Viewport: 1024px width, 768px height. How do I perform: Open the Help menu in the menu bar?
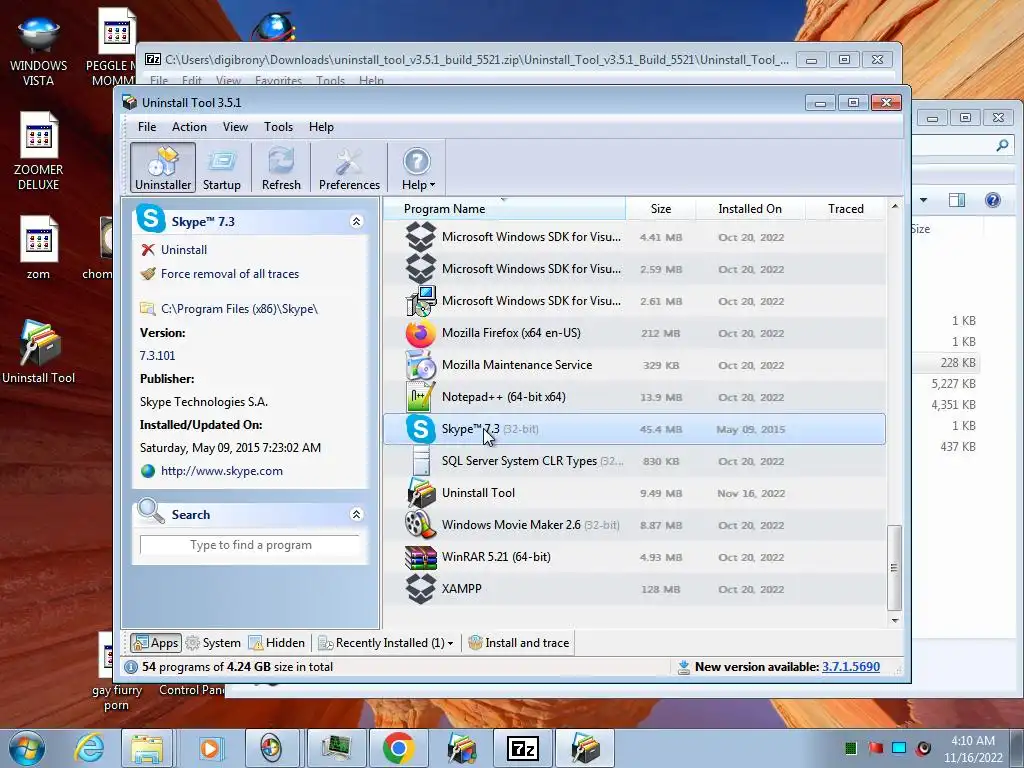321,127
